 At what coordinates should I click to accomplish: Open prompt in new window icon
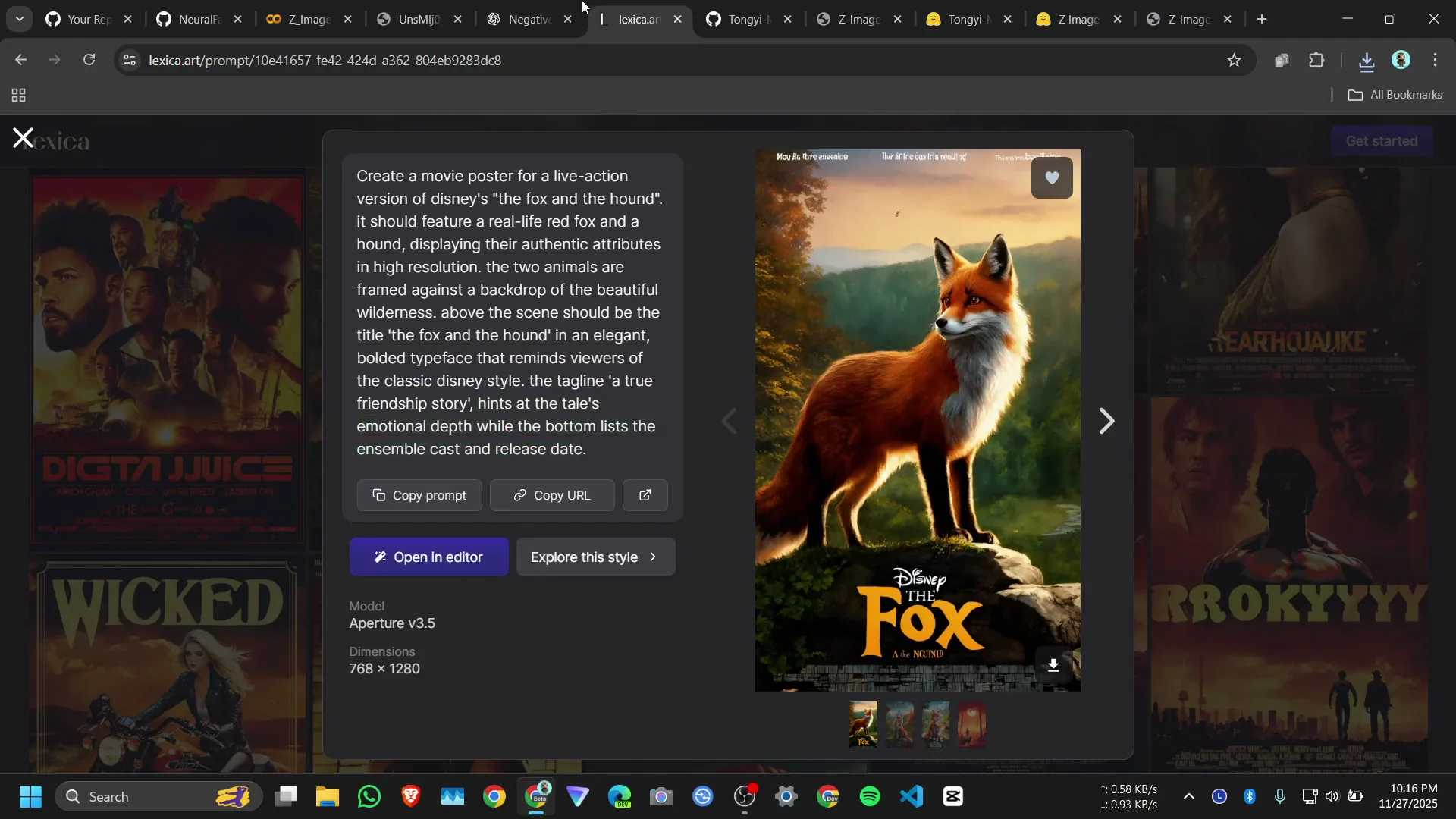click(645, 495)
